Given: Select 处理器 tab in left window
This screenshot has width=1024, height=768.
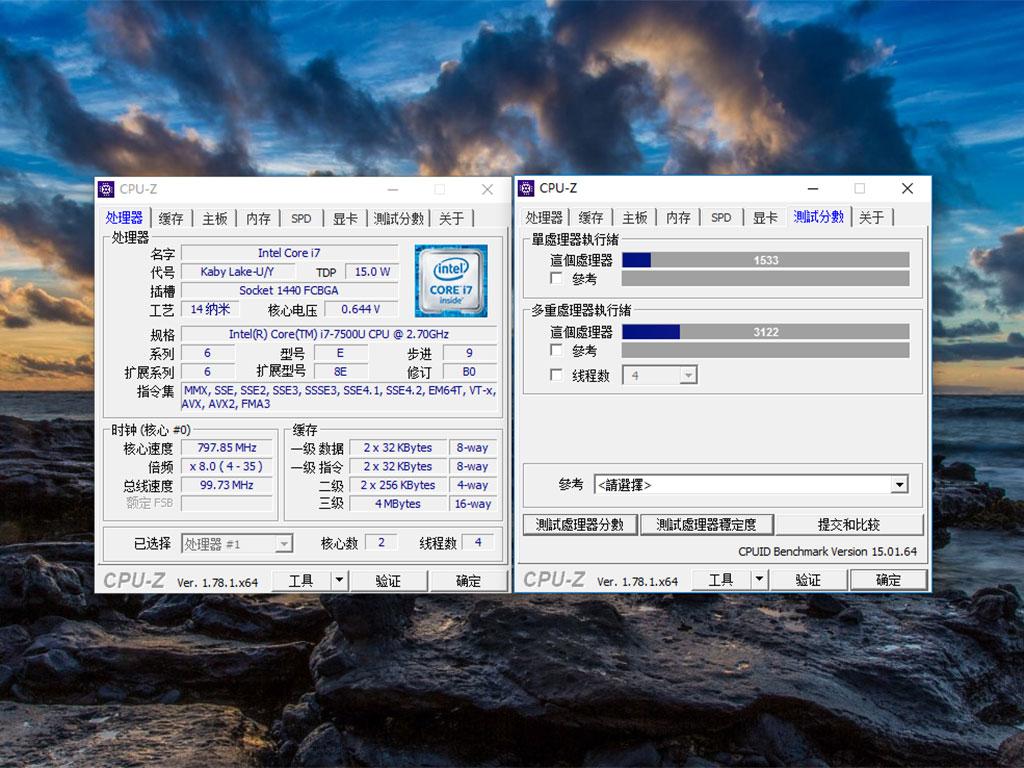Looking at the screenshot, I should [124, 218].
